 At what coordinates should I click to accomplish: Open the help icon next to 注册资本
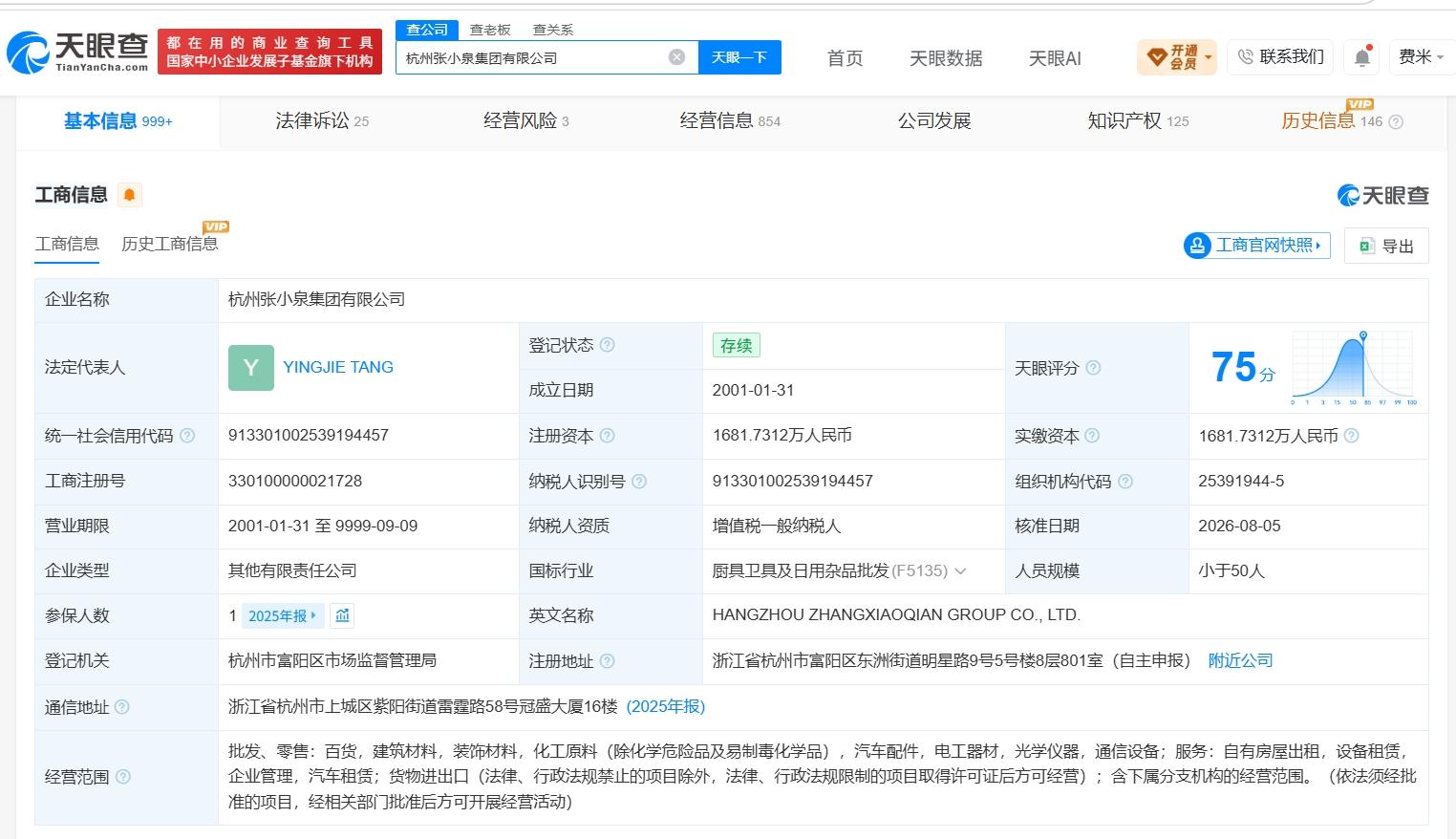[x=607, y=436]
